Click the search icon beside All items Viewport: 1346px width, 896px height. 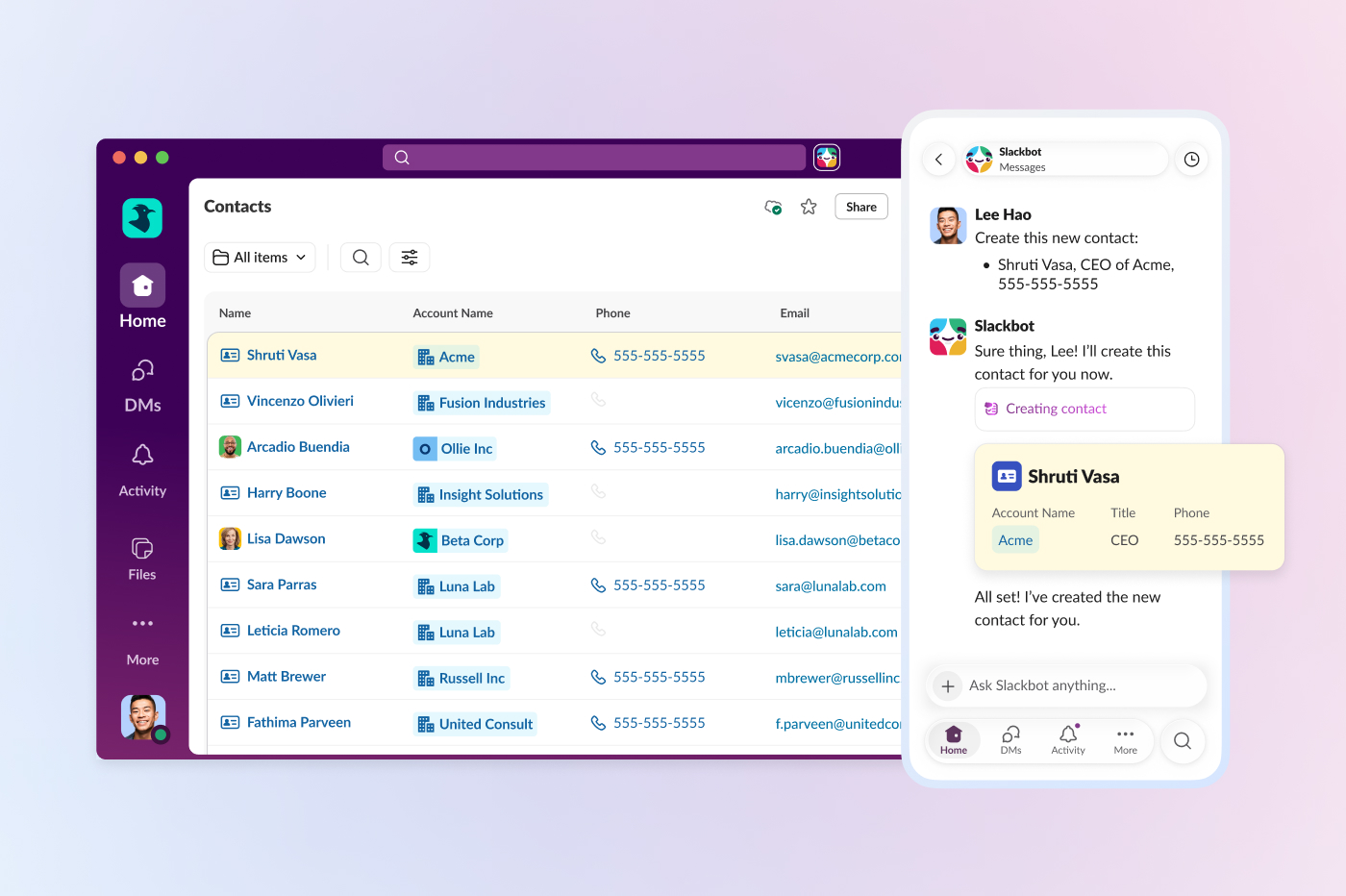tap(361, 258)
